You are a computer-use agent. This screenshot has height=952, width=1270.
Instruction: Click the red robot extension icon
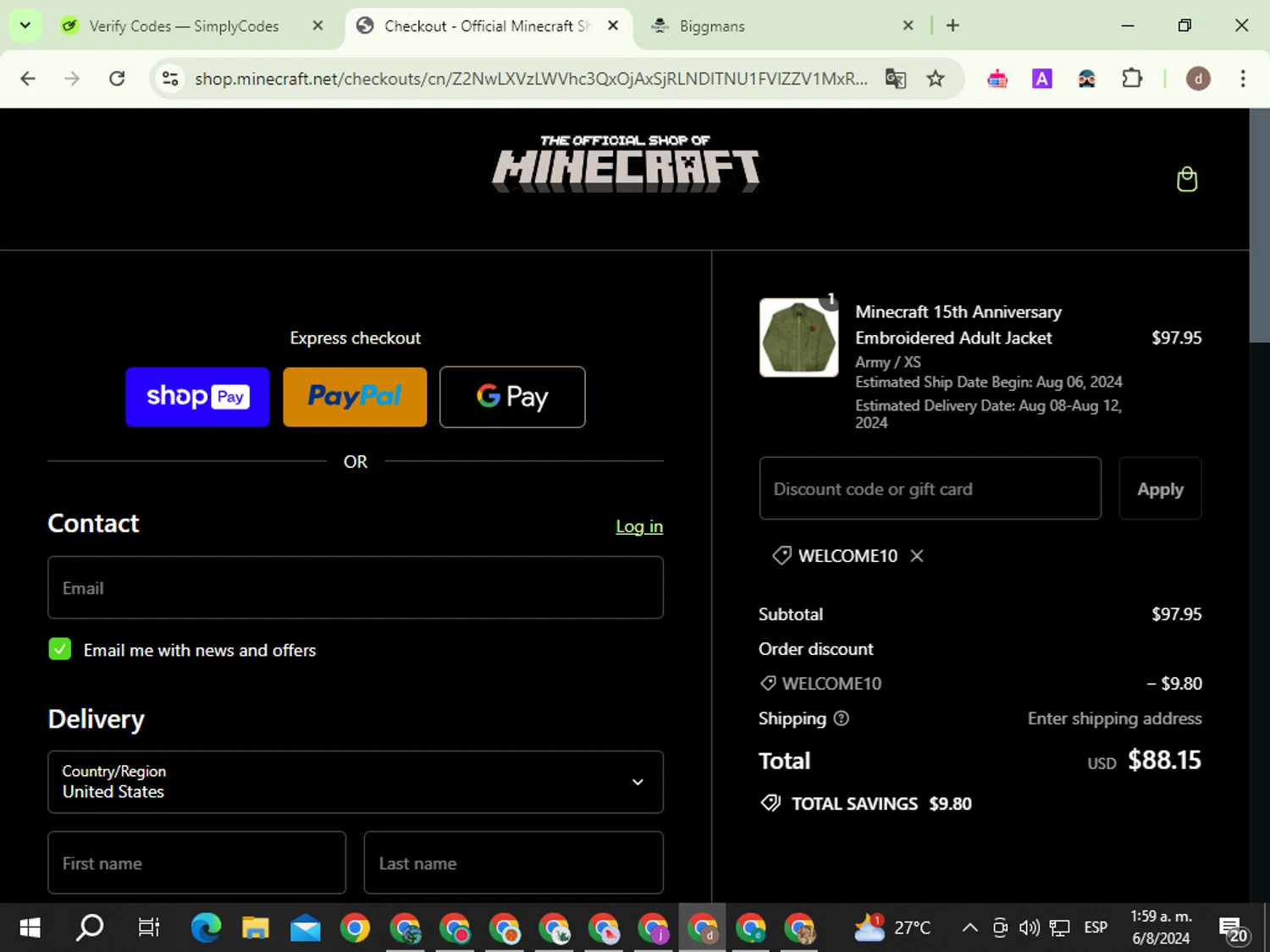[x=997, y=79]
